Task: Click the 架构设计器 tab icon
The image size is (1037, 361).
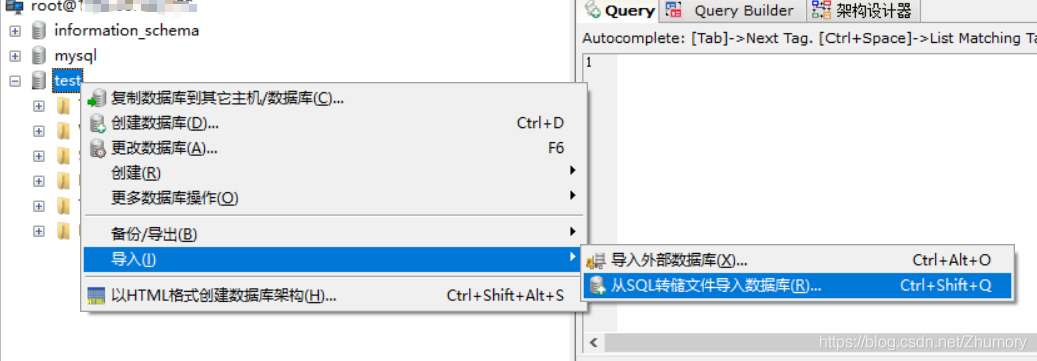Action: (x=821, y=10)
